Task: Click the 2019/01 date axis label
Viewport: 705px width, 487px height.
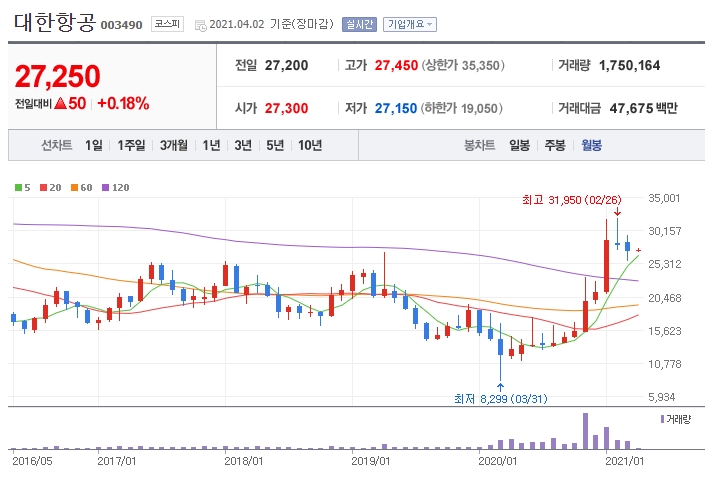Action: click(370, 461)
